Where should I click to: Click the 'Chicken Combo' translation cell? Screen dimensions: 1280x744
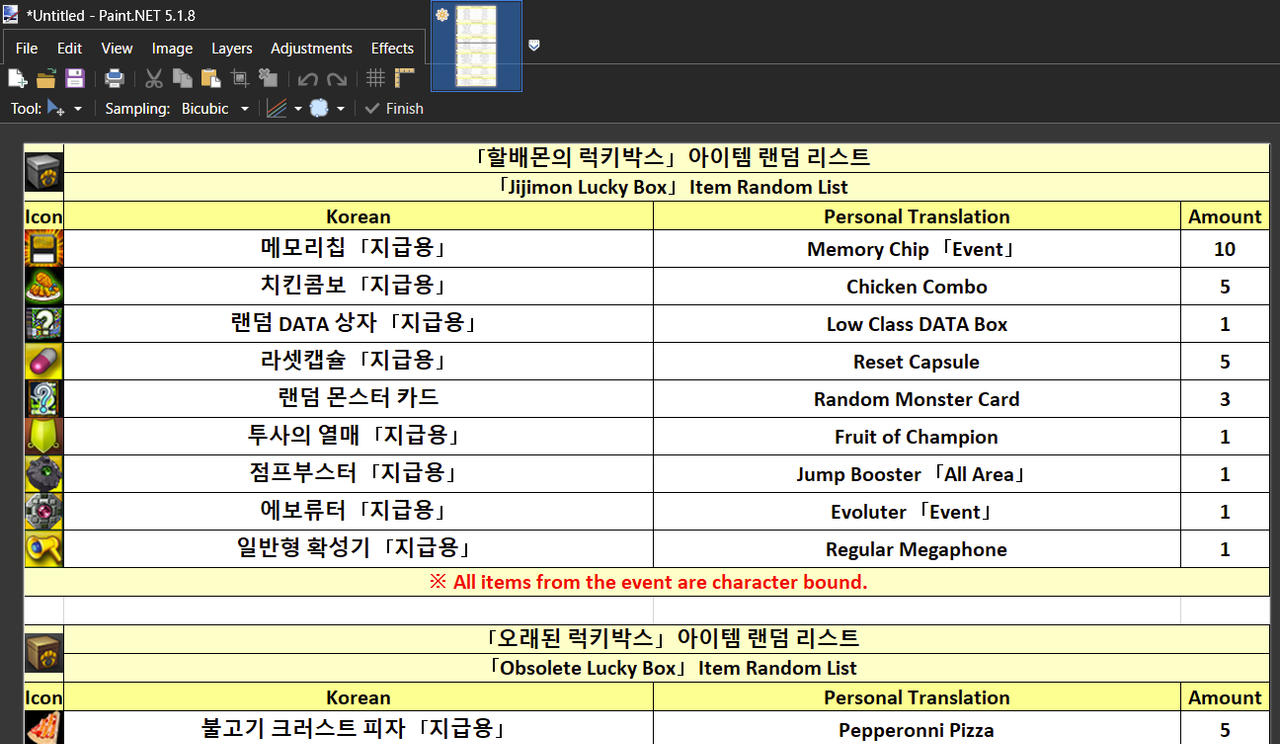(917, 286)
